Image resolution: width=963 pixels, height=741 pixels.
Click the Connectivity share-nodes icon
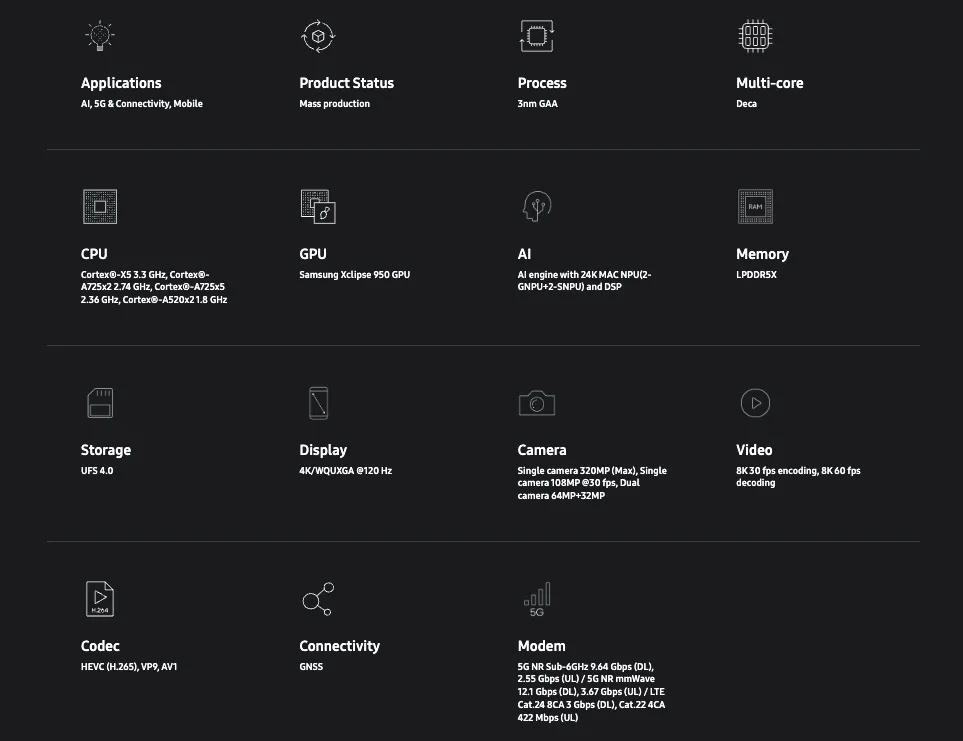point(318,599)
